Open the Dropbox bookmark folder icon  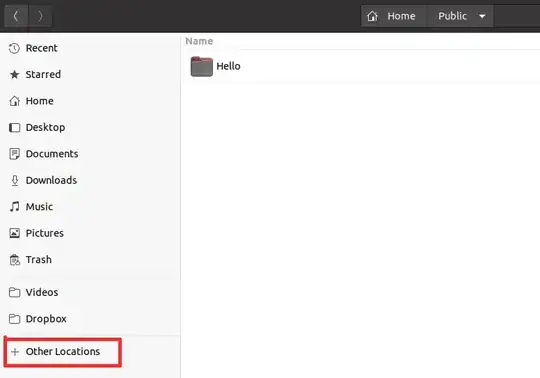(x=14, y=319)
